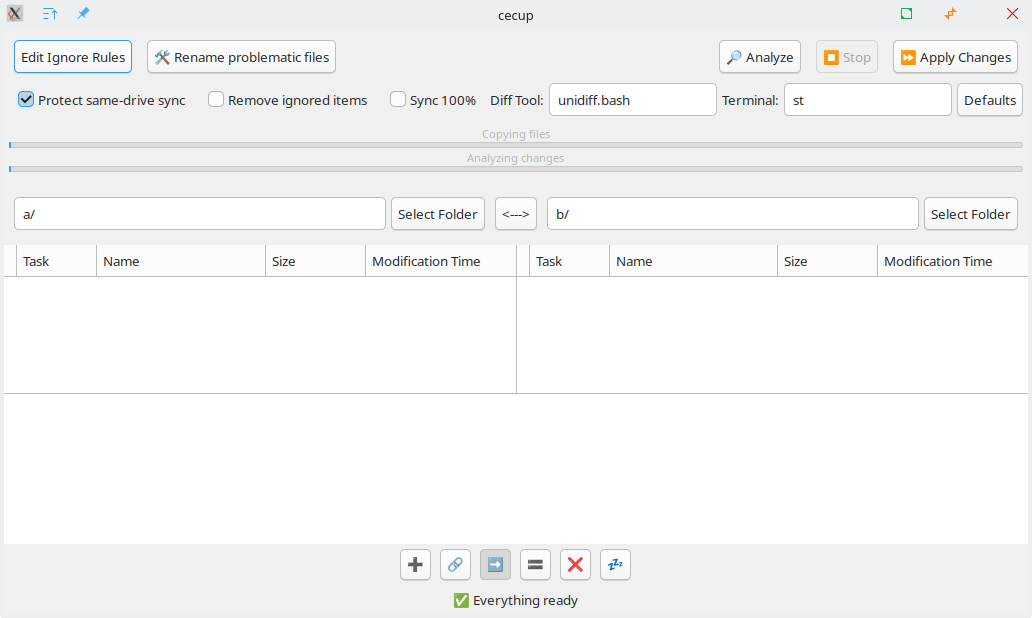This screenshot has width=1032, height=618.
Task: Click the X11 app icon in title bar
Action: click(x=15, y=14)
